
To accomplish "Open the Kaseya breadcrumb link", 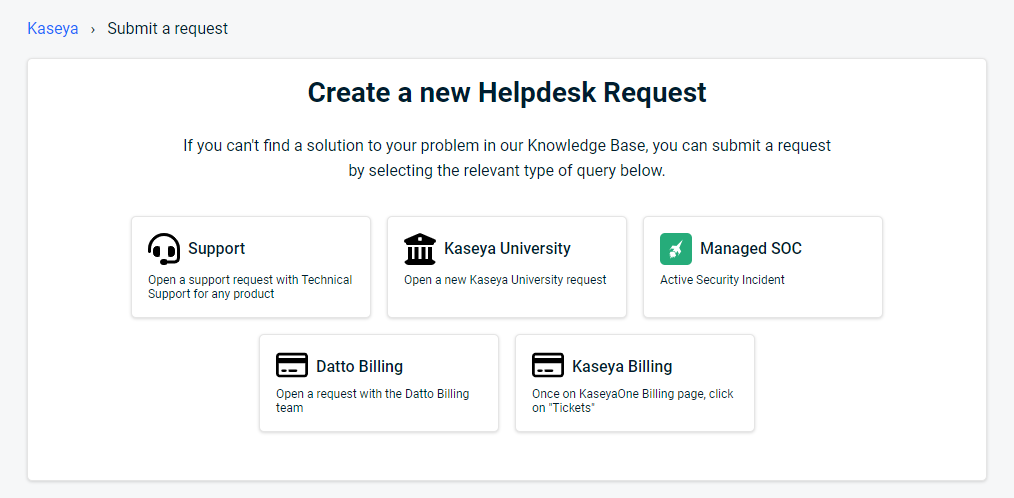I will pyautogui.click(x=53, y=28).
